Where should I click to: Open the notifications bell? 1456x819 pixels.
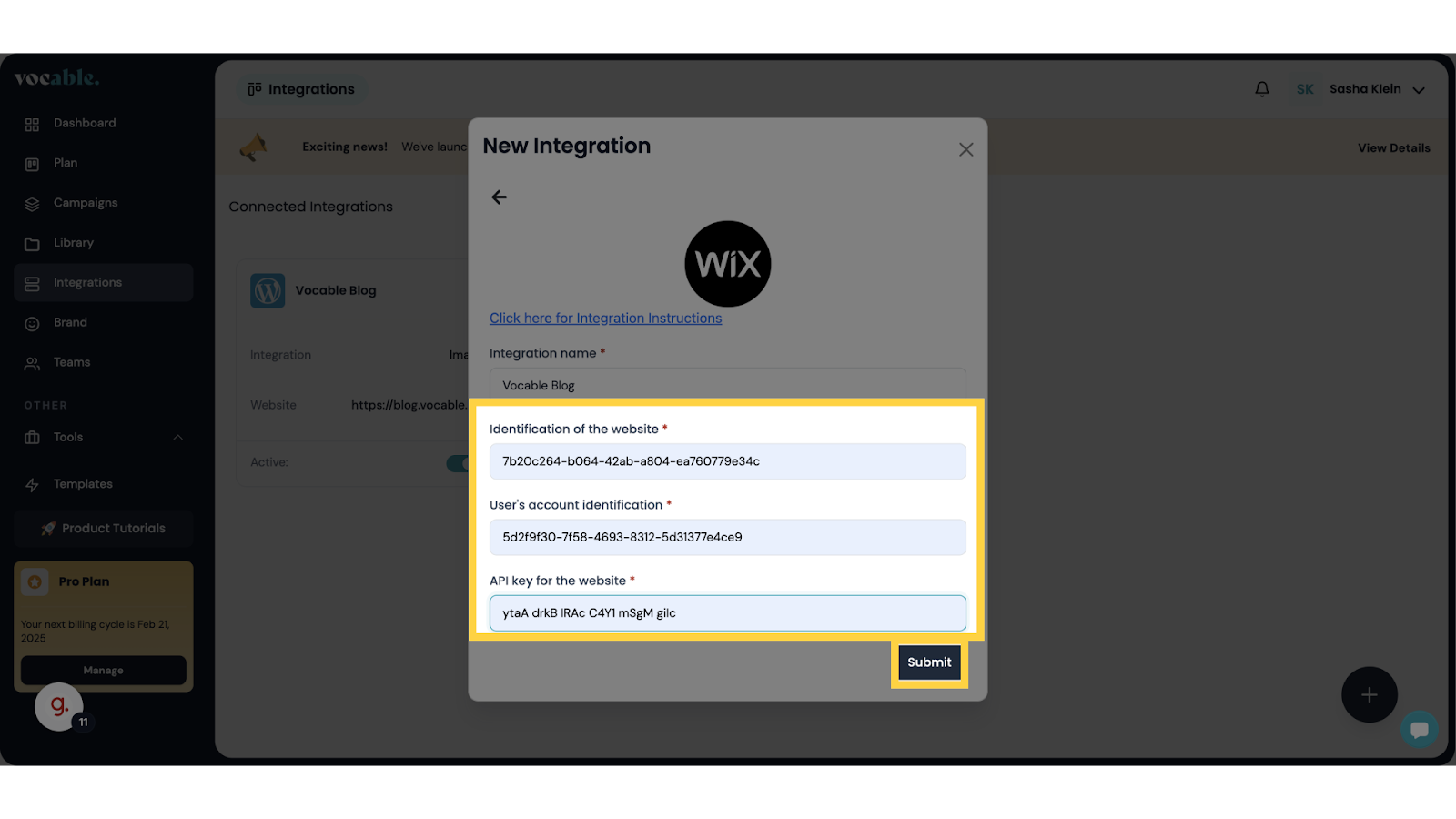click(1262, 89)
